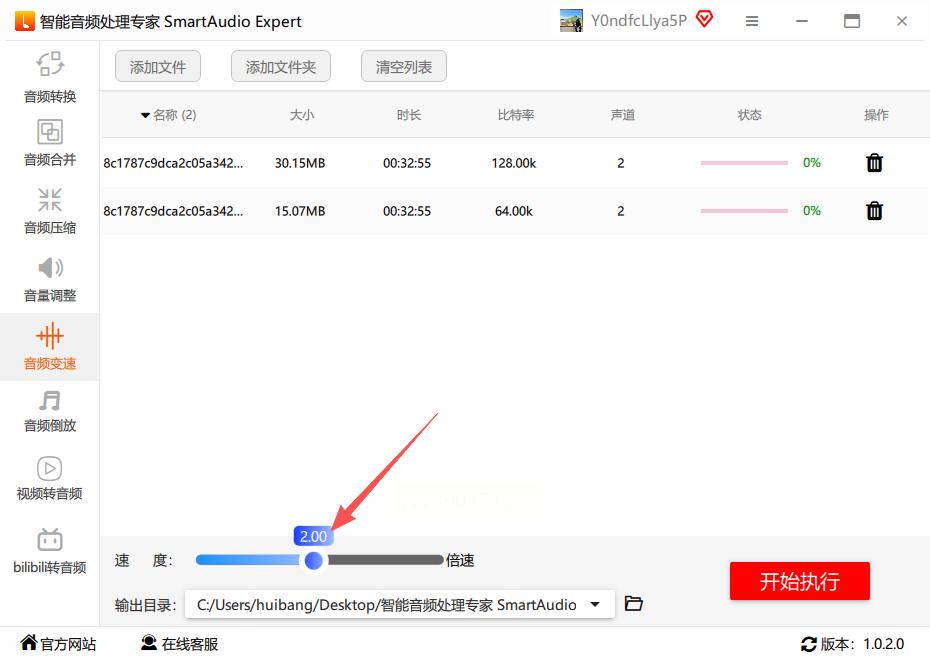
Task: Open the 在线客服 online support link
Action: coord(180,643)
